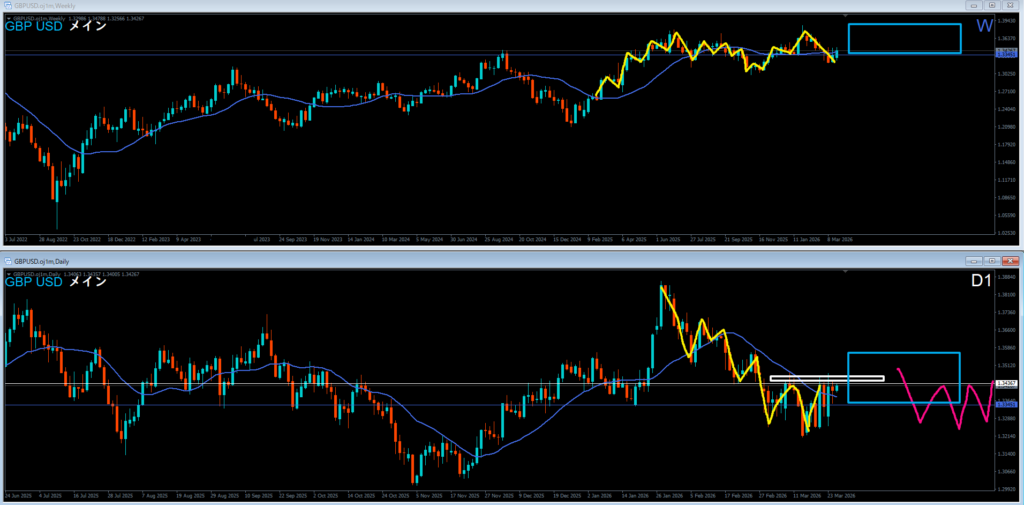Click the Daily chart window title icon

pyautogui.click(x=7, y=261)
